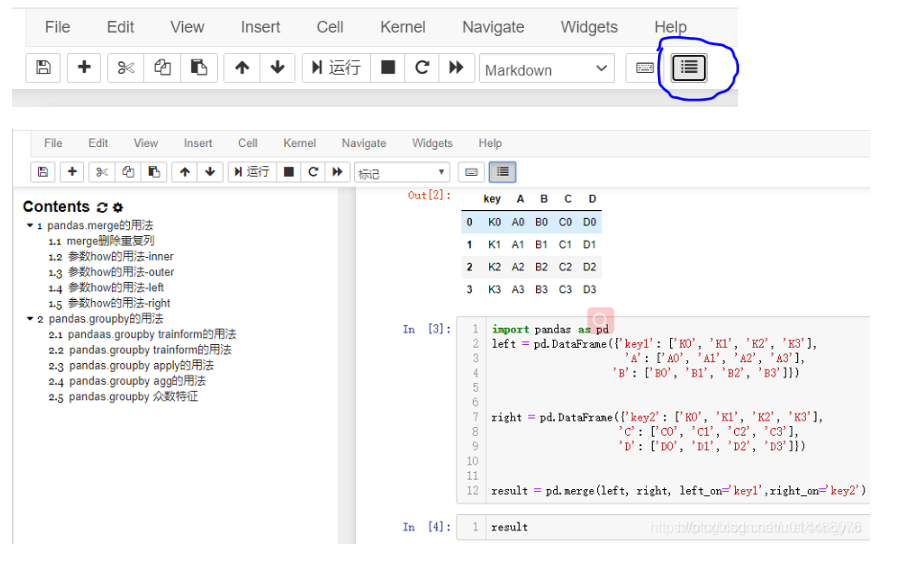Go to 参数how的用法-outer contents link
Viewport: 899px width, 570px height.
(120, 272)
